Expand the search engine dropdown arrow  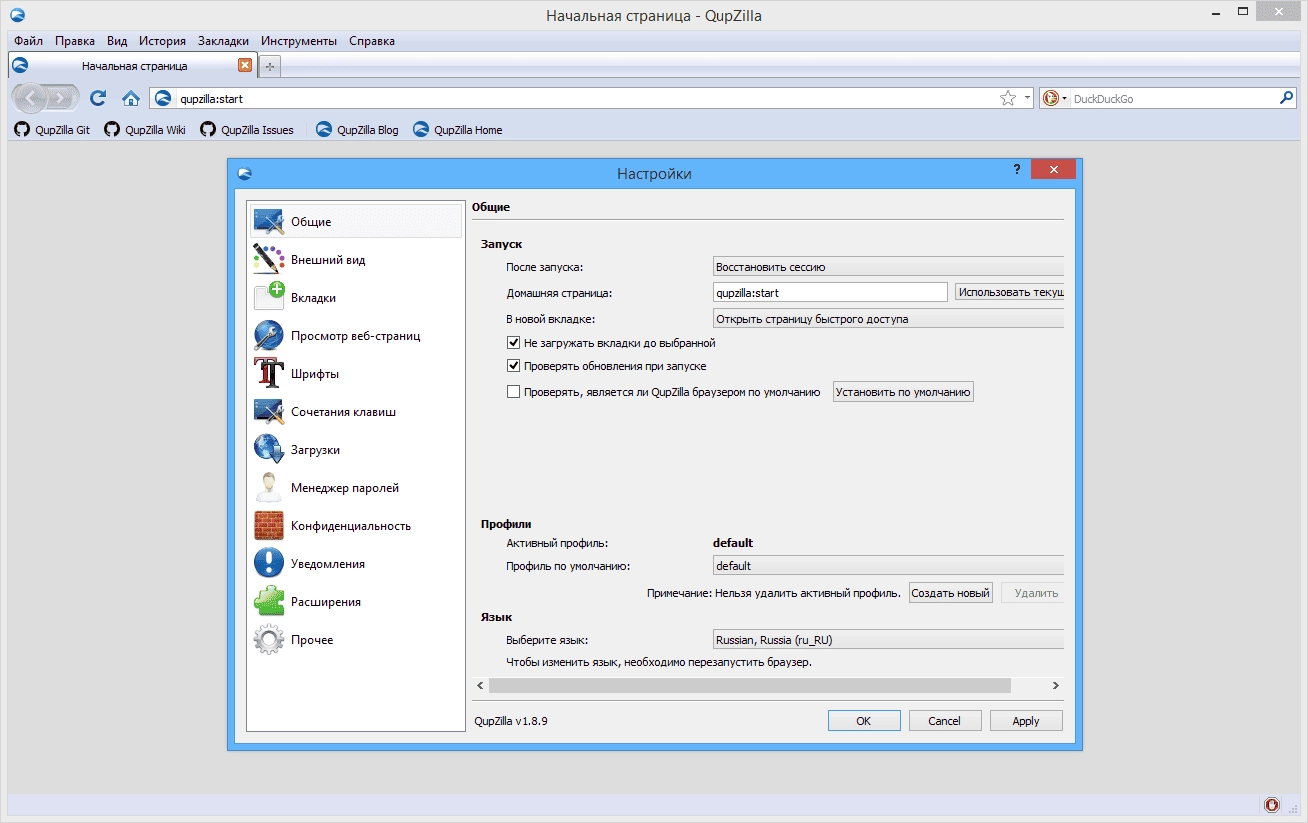(x=1065, y=99)
